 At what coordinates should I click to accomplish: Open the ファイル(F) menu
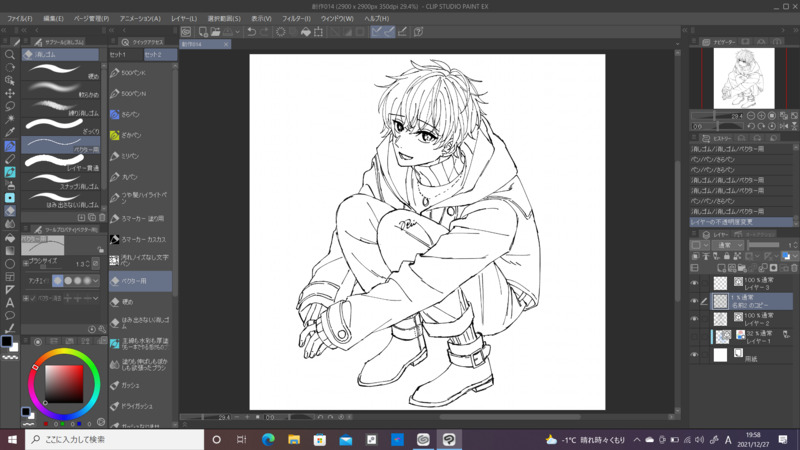pos(19,18)
